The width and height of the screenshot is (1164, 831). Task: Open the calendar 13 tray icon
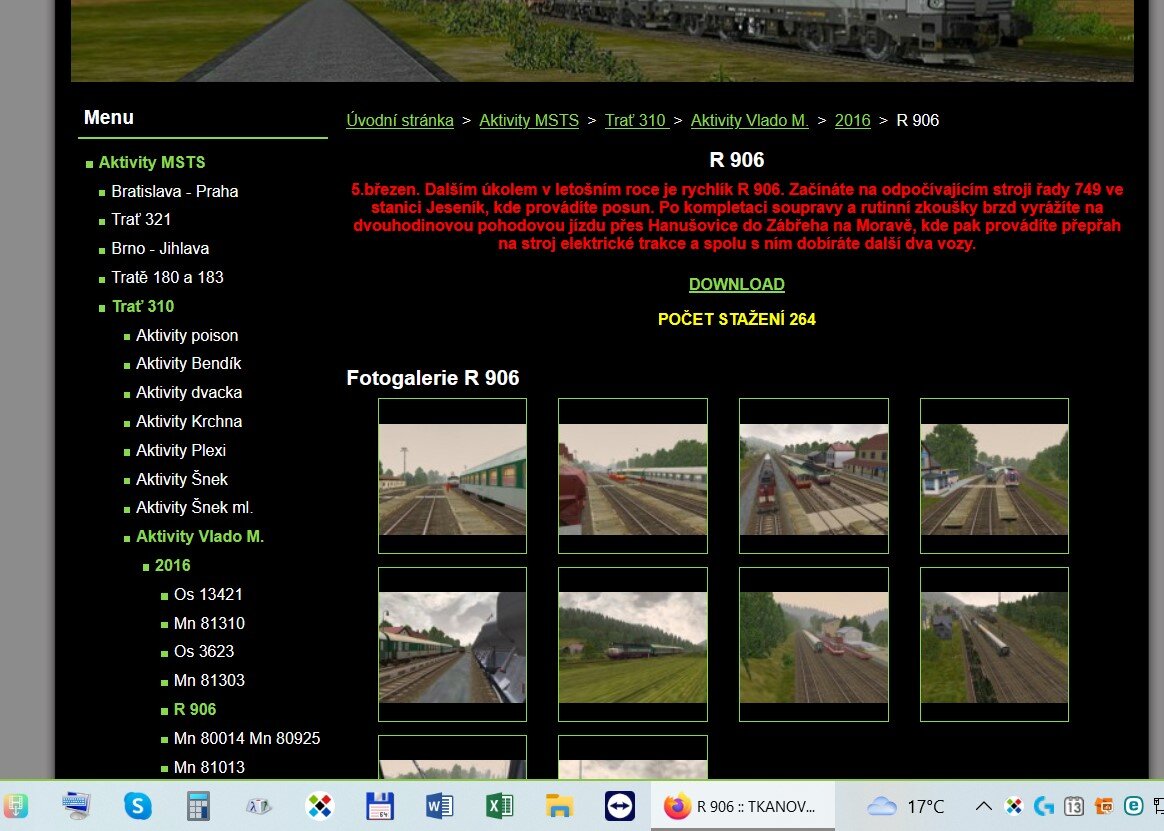pos(1073,806)
